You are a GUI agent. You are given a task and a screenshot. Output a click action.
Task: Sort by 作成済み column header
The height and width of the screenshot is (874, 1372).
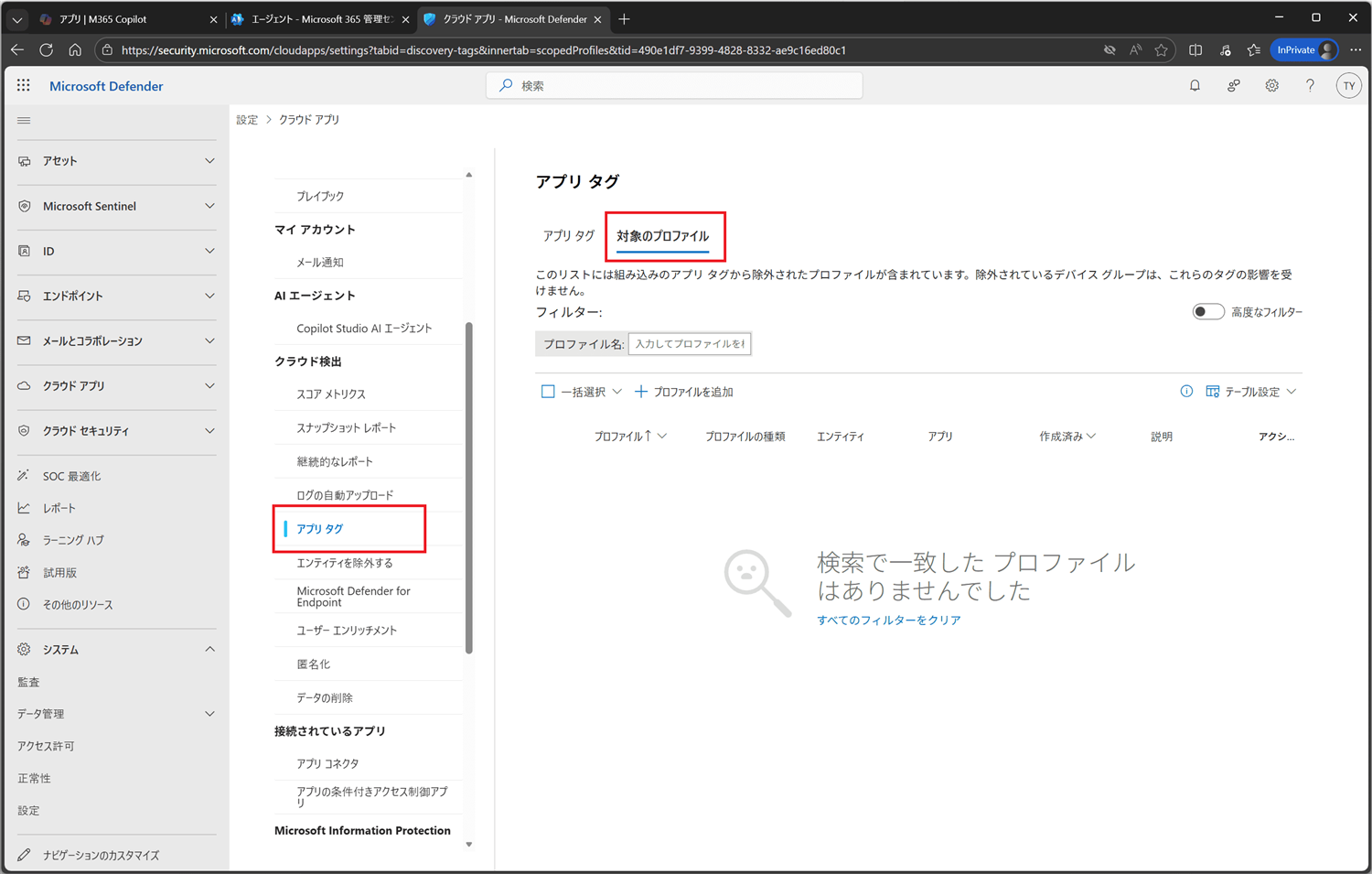1067,437
